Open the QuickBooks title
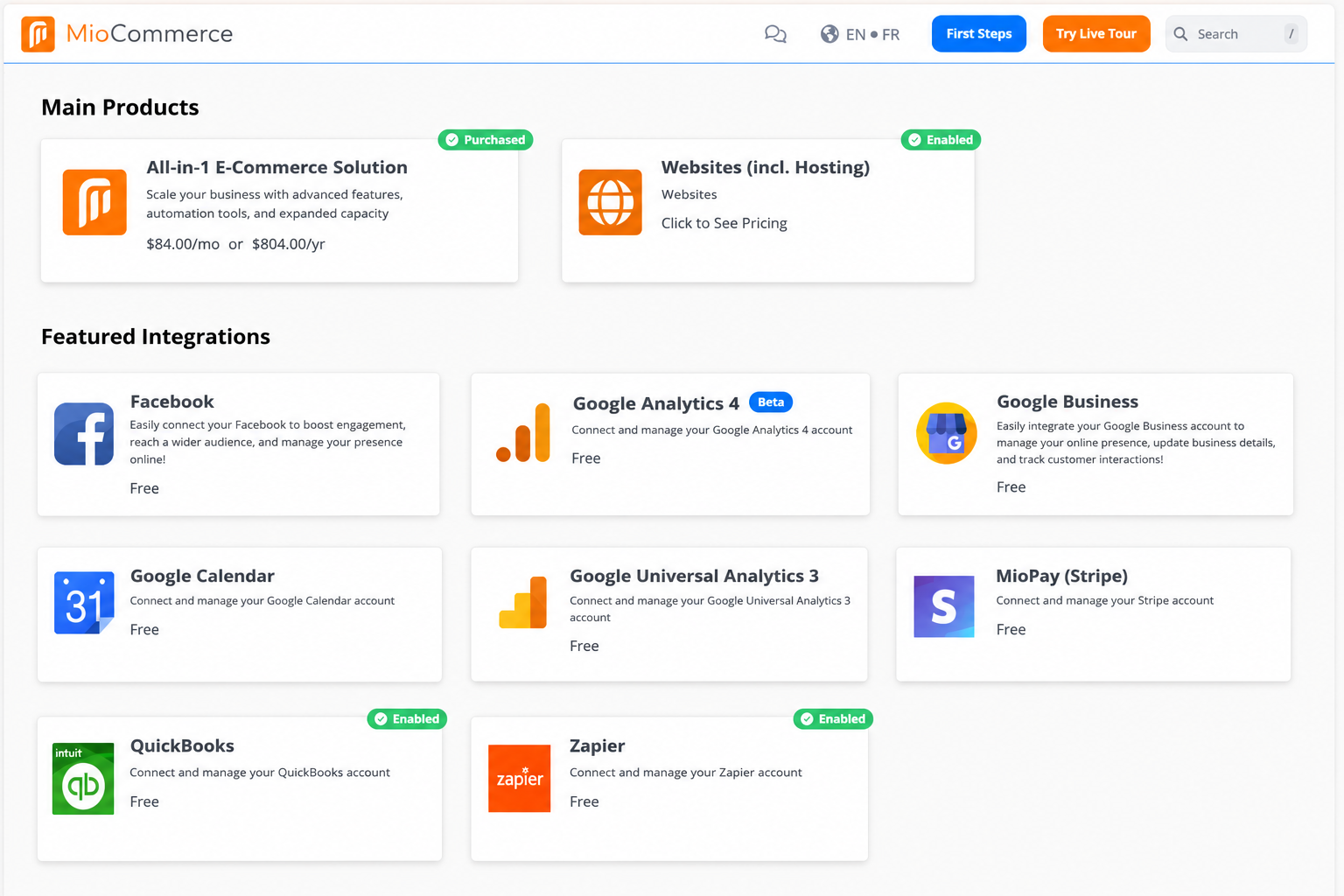 (182, 745)
